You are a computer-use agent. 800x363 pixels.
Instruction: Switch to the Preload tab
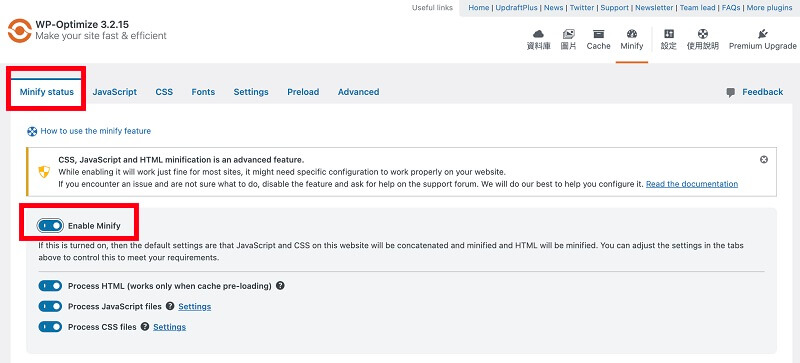(x=303, y=92)
